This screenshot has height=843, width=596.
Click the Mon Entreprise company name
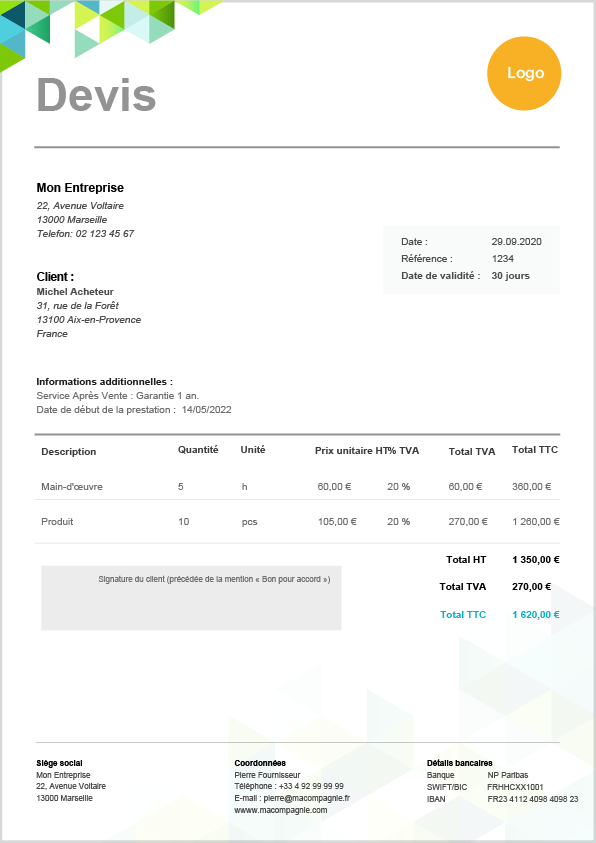coord(80,188)
